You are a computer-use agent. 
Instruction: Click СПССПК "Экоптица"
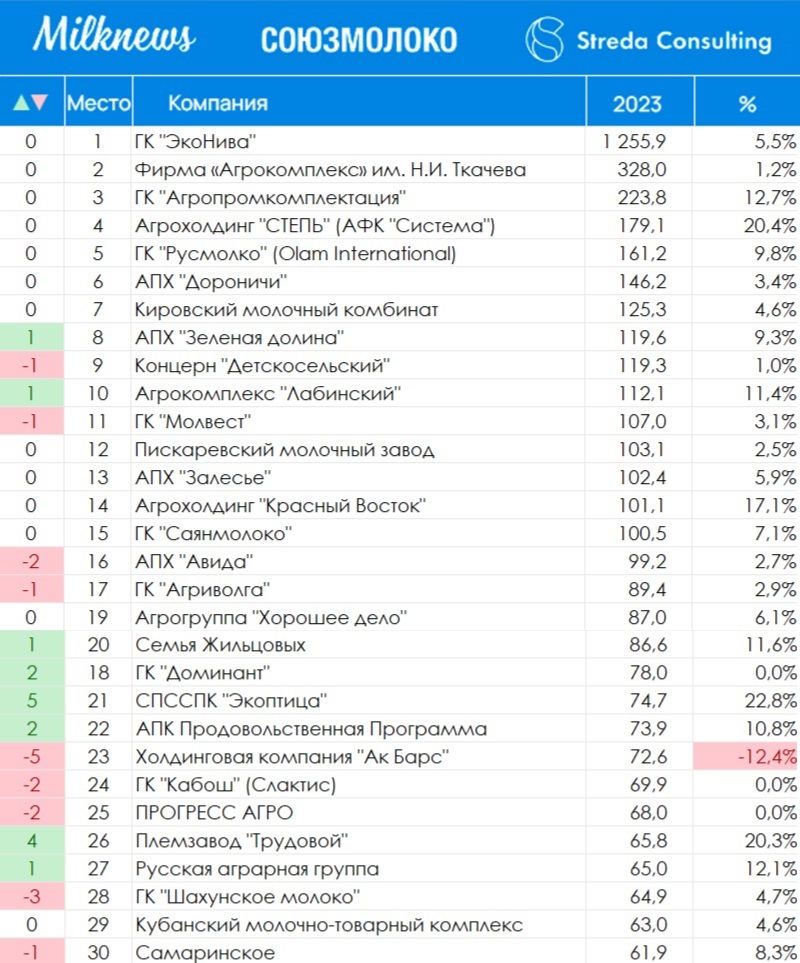[231, 701]
